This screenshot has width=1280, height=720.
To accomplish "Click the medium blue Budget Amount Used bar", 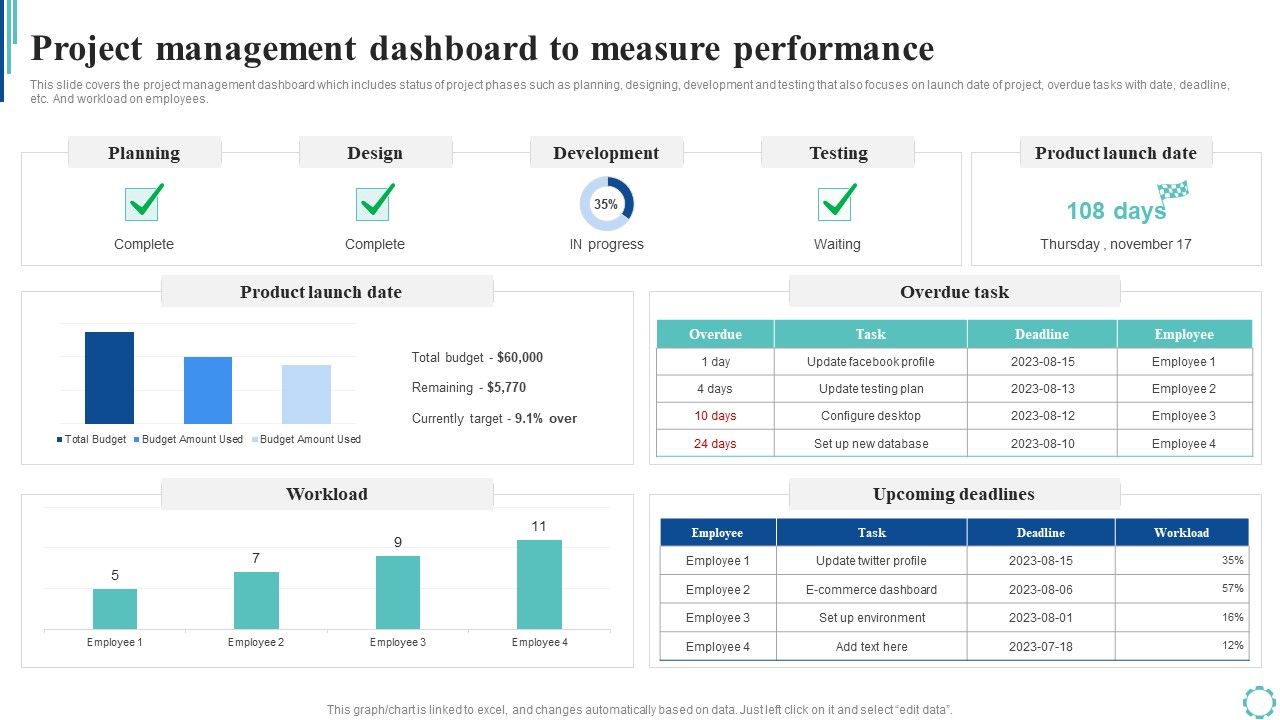I will tap(208, 390).
